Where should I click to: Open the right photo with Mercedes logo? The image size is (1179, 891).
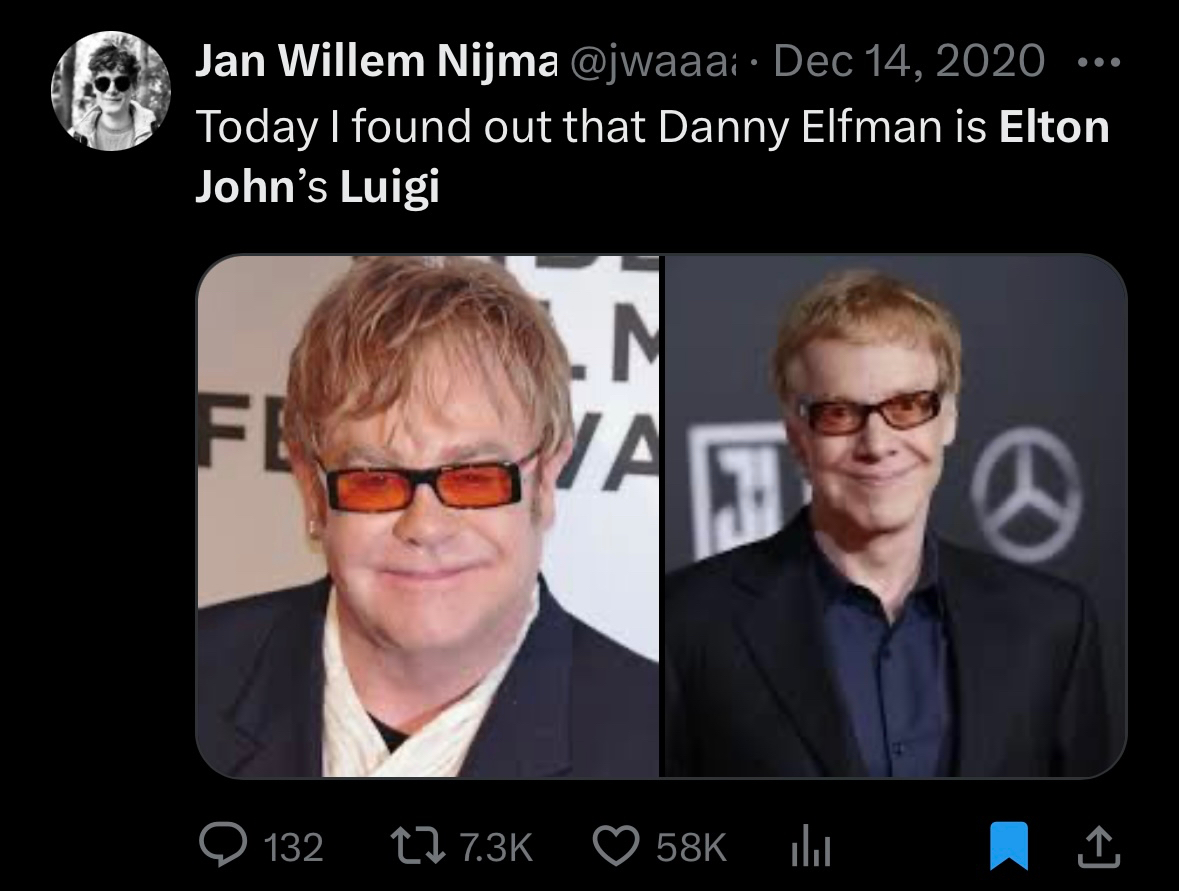point(895,517)
